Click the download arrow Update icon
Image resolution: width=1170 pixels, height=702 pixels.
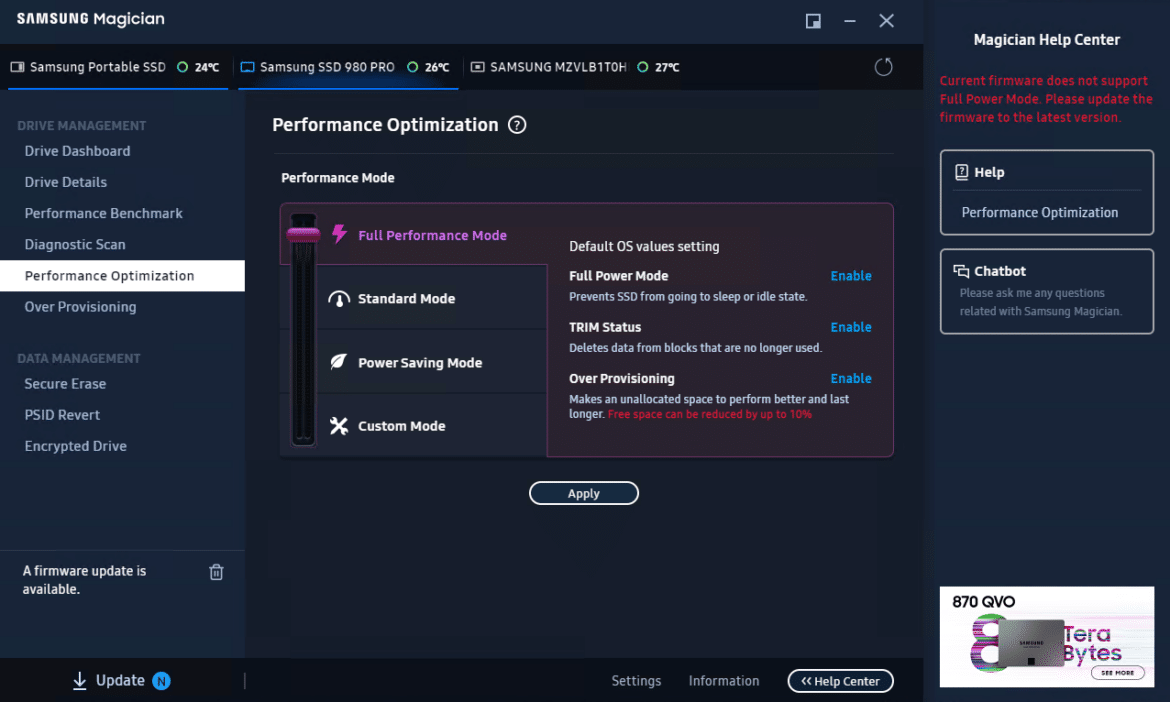(80, 680)
